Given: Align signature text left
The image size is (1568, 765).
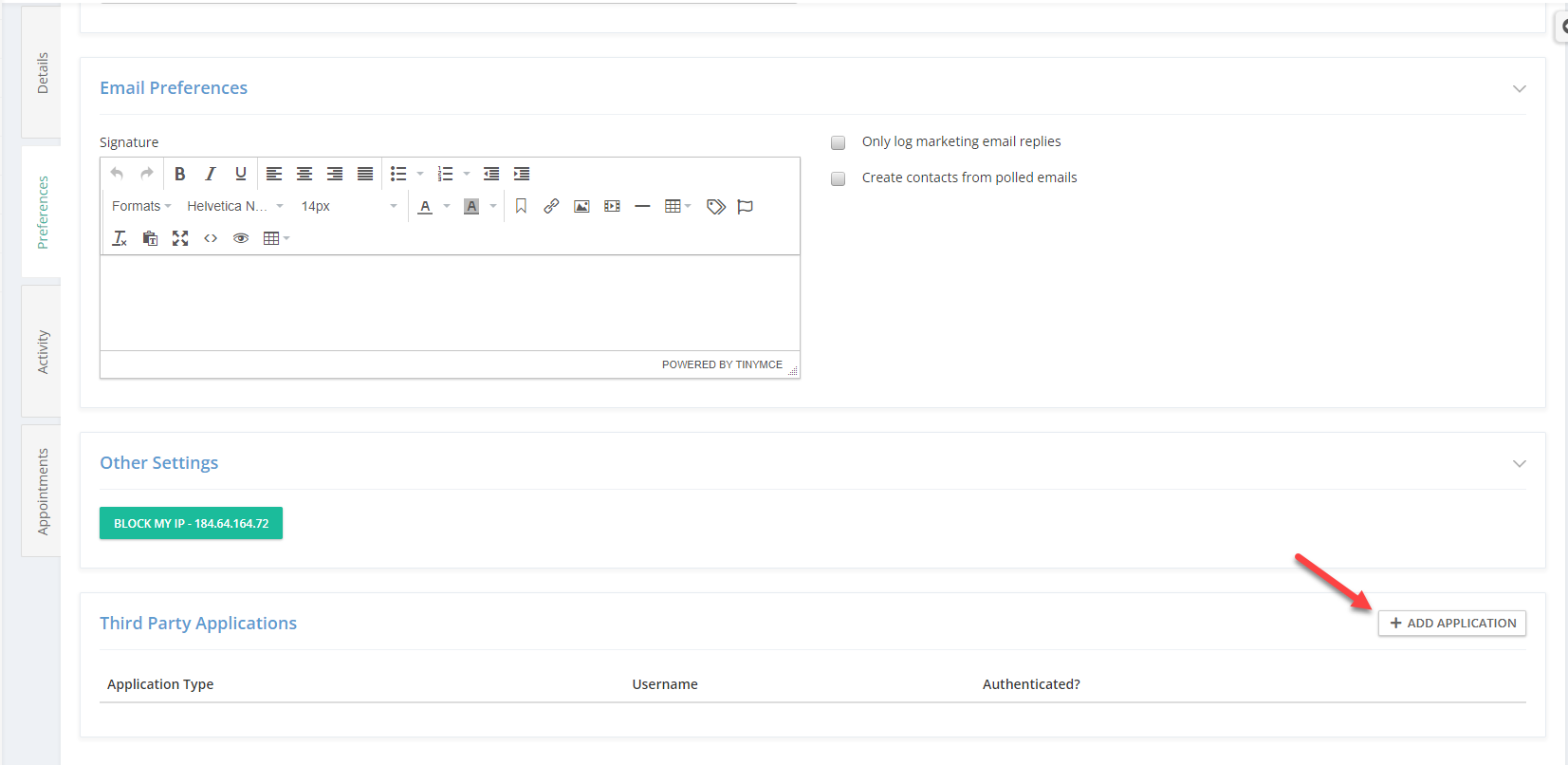Looking at the screenshot, I should tap(274, 174).
